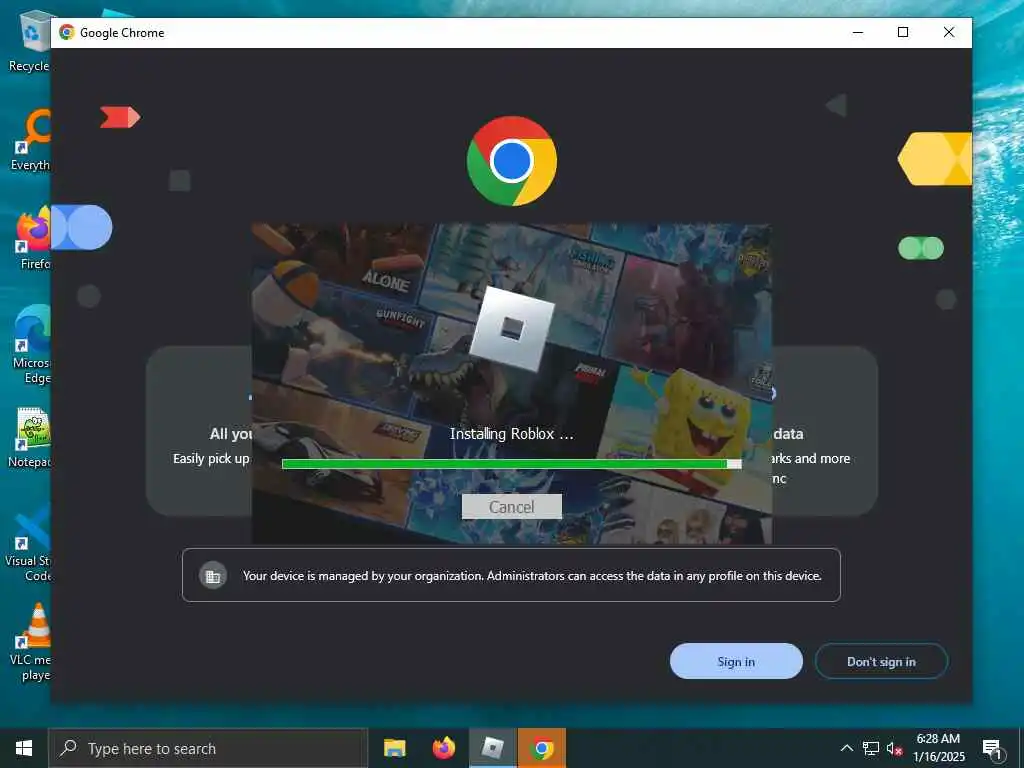Cancel the Roblox installation
Screen dimensions: 1024x768
click(511, 507)
